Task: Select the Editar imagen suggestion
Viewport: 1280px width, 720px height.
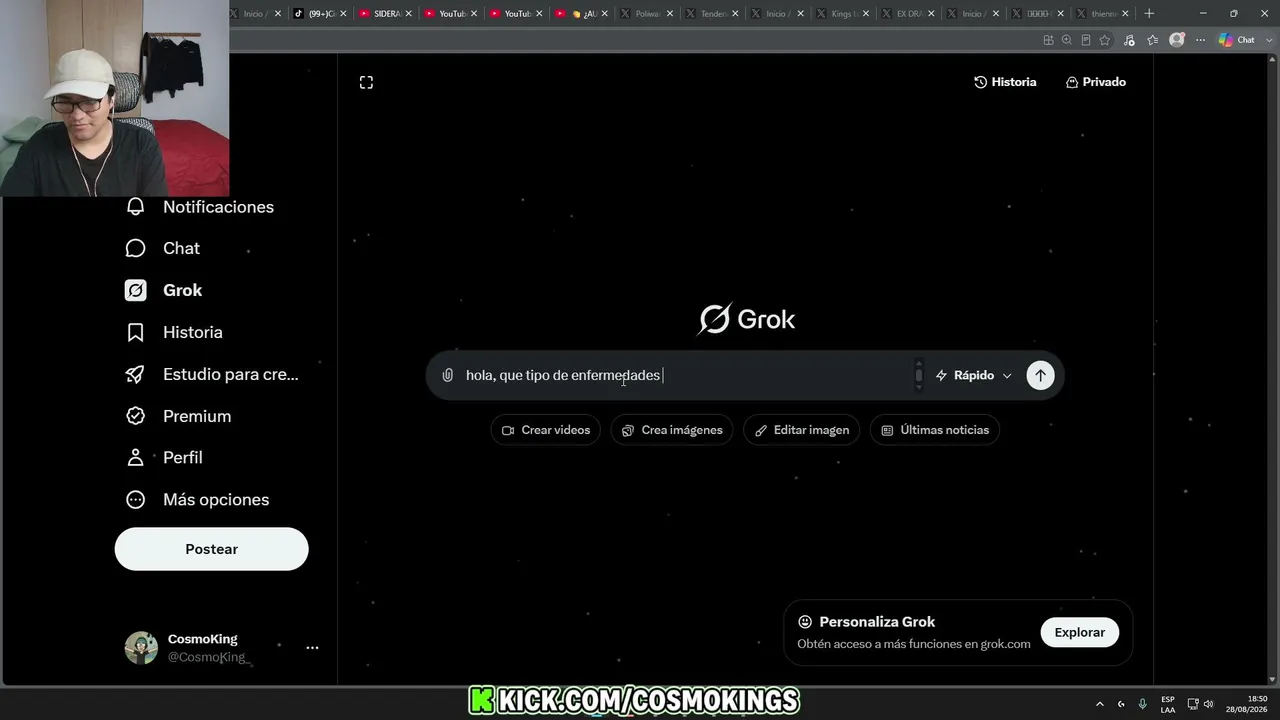Action: click(801, 430)
